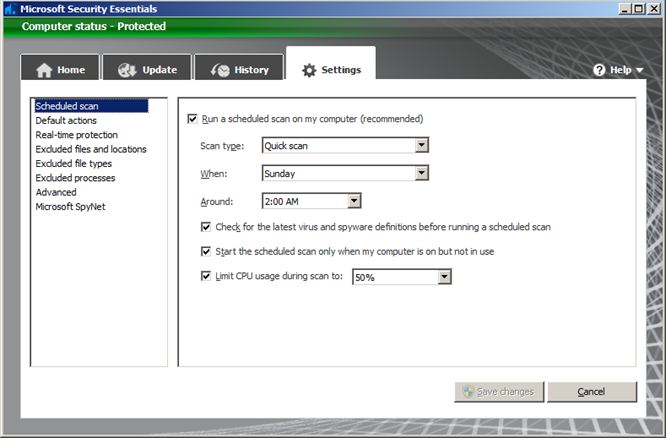Select Default actions in settings list
The image size is (668, 445).
pos(66,121)
